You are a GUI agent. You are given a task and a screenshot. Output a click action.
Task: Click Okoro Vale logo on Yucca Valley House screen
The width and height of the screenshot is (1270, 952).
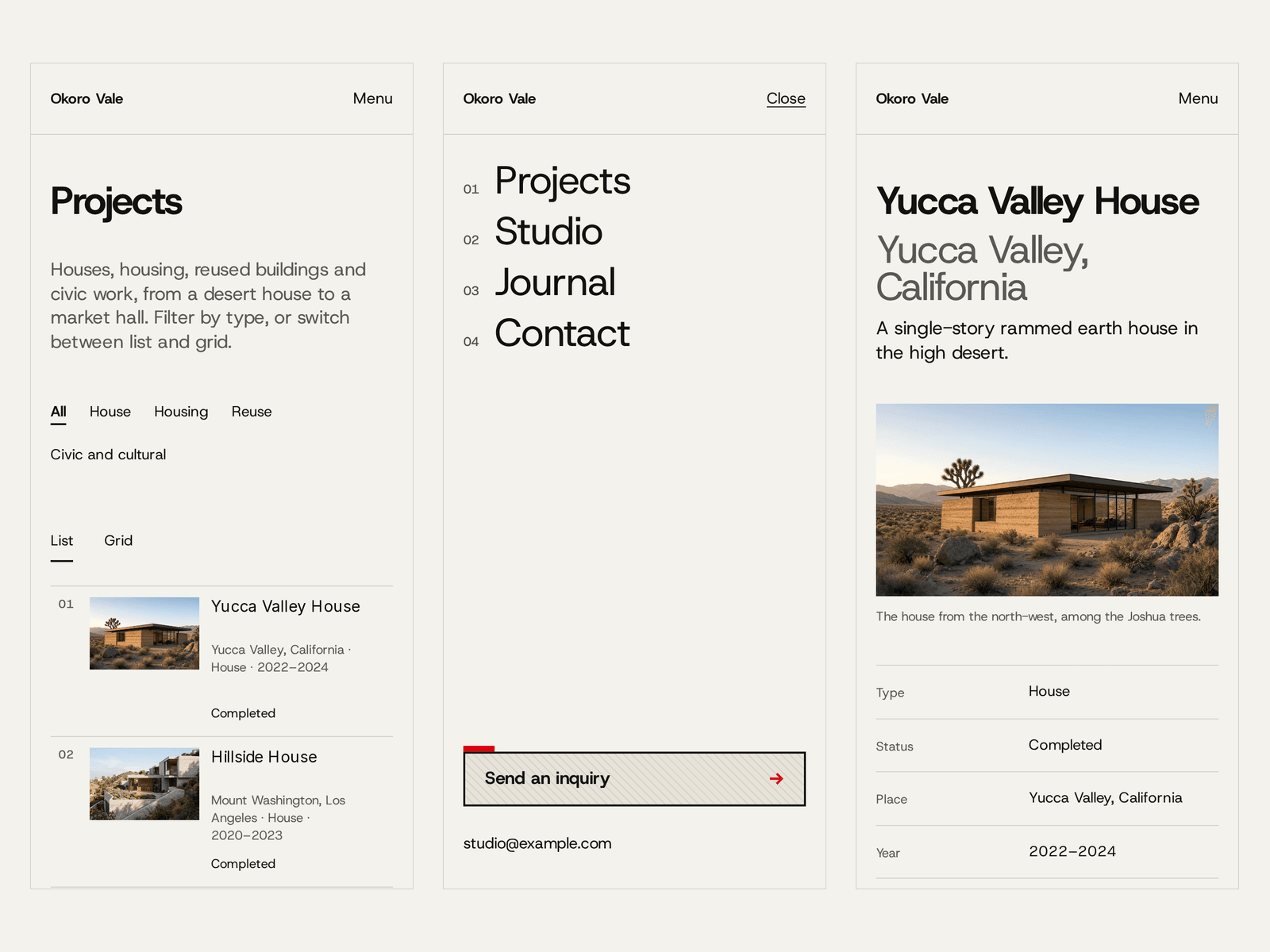(x=912, y=98)
